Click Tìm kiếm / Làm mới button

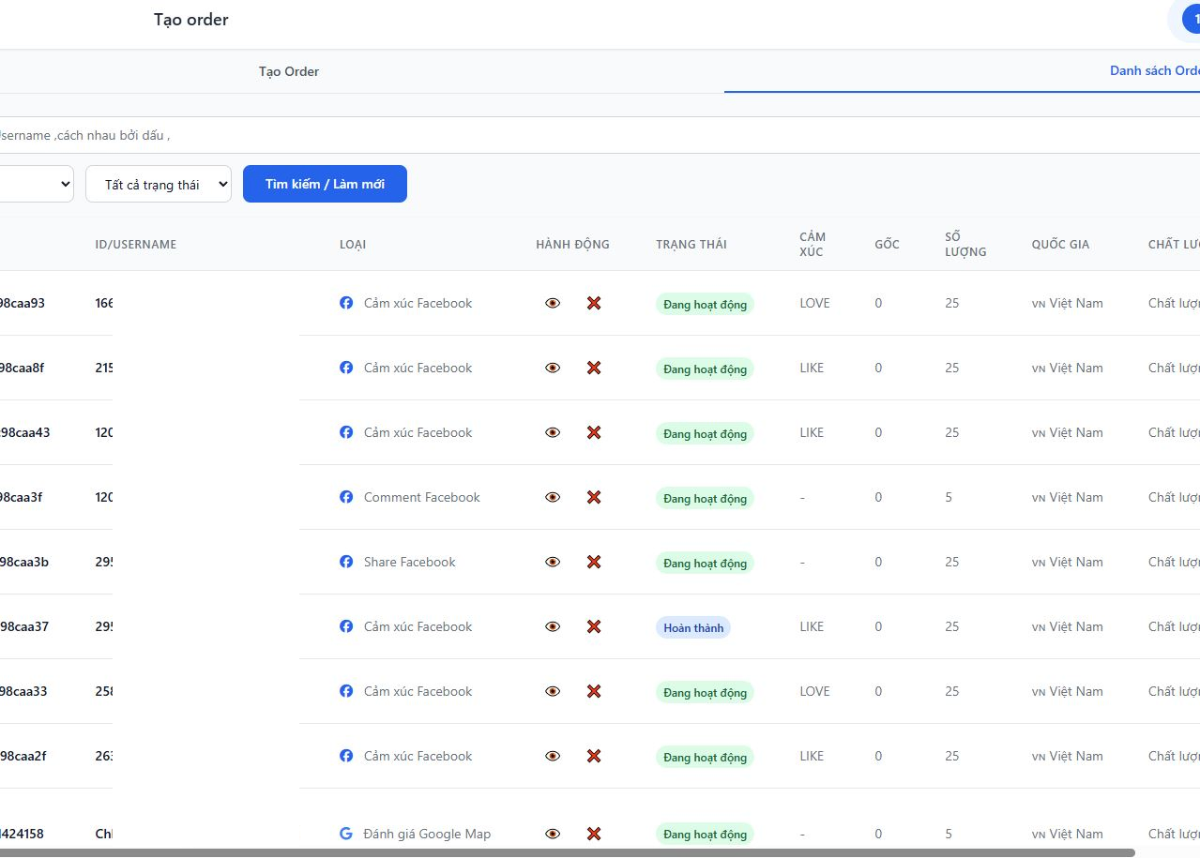click(325, 184)
